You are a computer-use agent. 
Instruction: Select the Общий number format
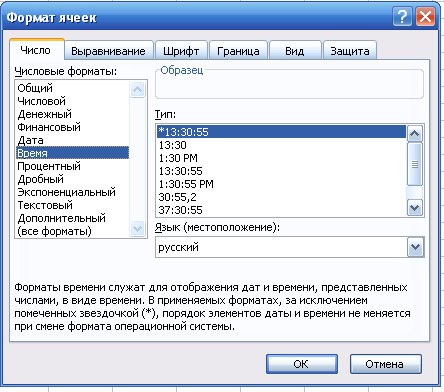(72, 88)
